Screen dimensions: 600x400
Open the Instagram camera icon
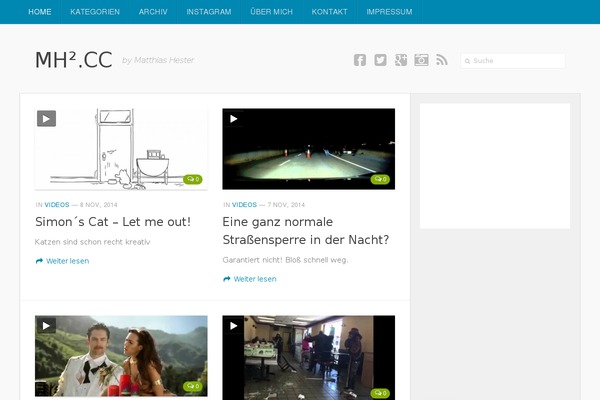coord(421,60)
